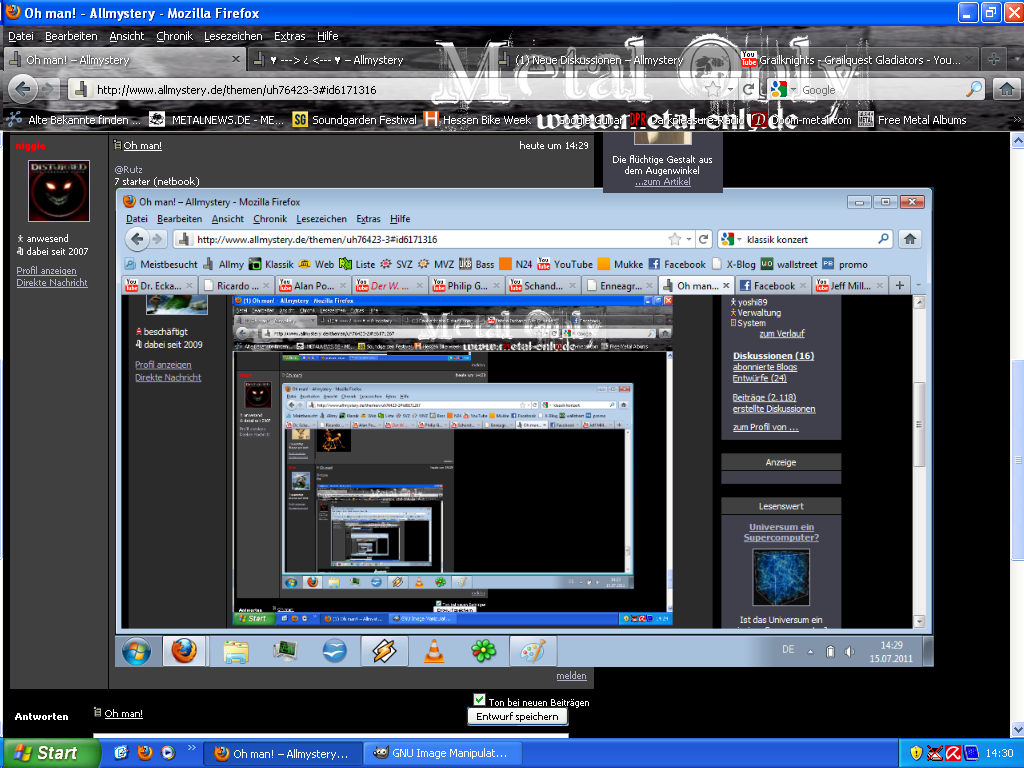Click the ICQ flower icon in embedded taskbar

(x=484, y=651)
